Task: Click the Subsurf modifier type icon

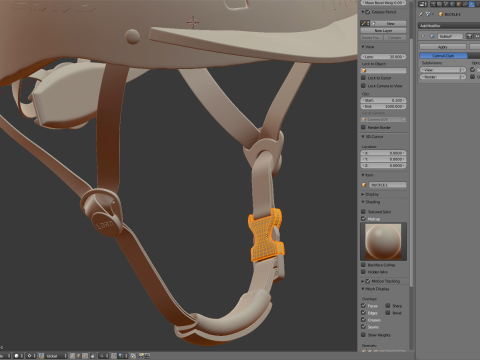Action: (x=432, y=36)
